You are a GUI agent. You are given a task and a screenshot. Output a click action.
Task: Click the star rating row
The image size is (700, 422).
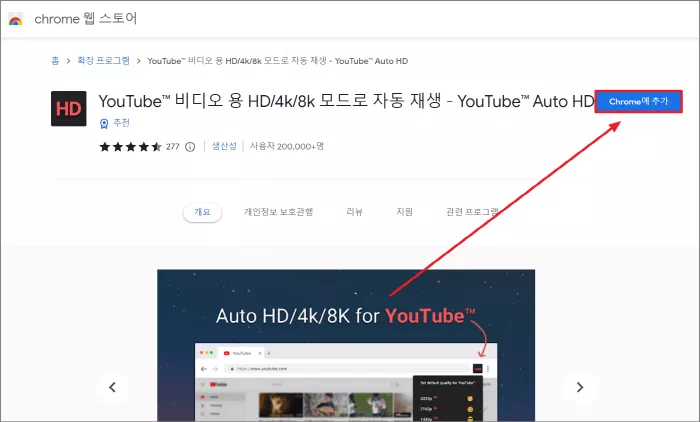tap(130, 146)
